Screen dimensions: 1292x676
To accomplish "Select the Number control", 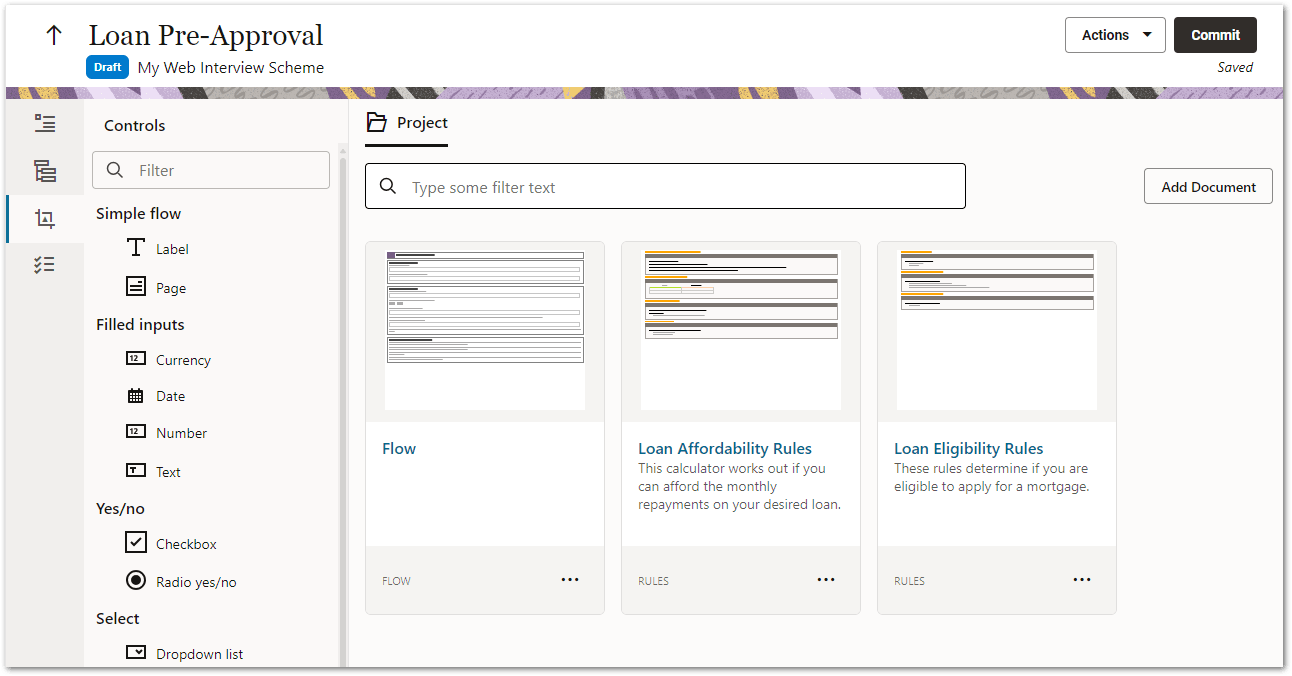I will click(x=180, y=432).
